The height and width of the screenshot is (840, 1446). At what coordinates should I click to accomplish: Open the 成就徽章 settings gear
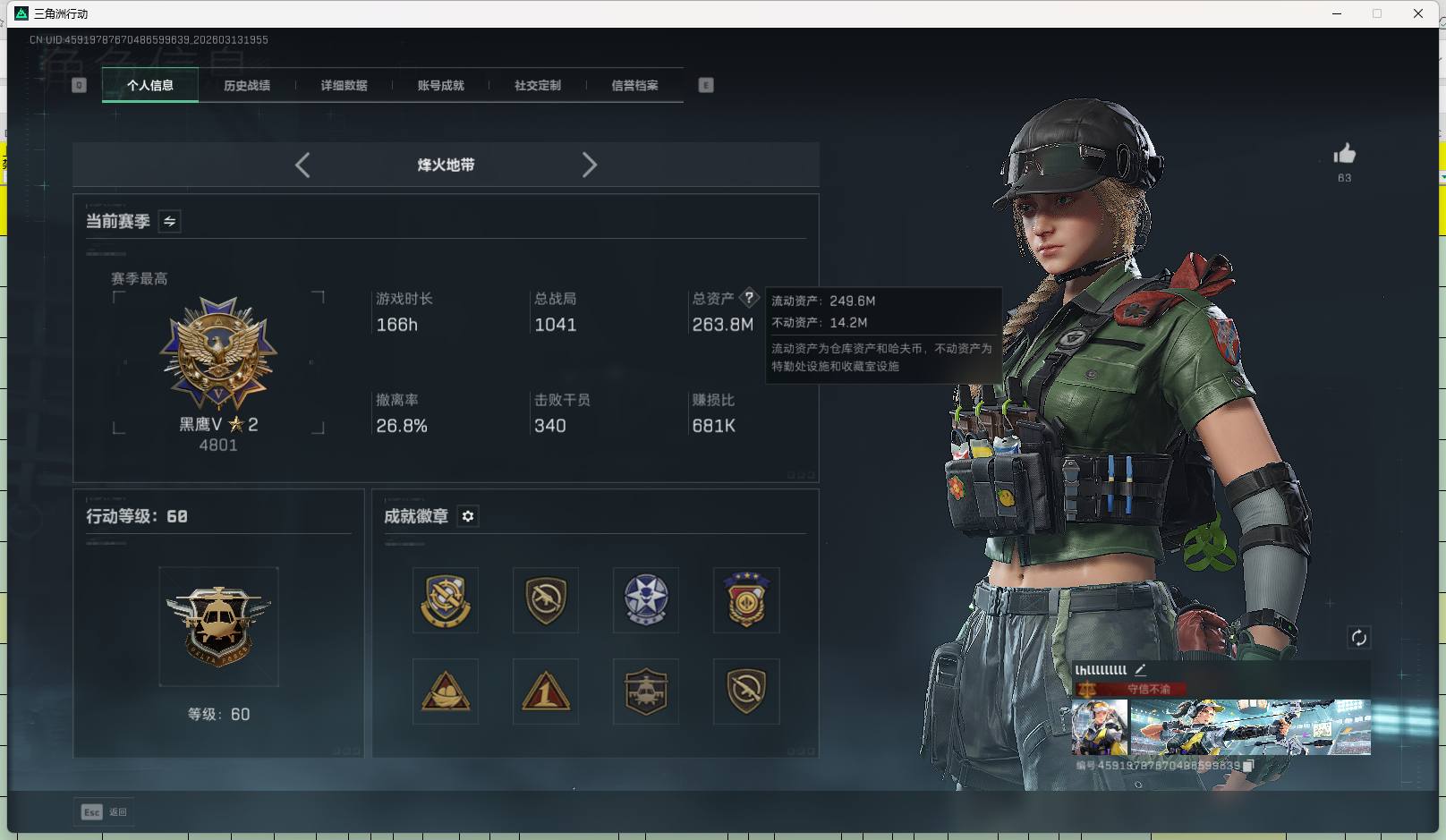coord(467,516)
